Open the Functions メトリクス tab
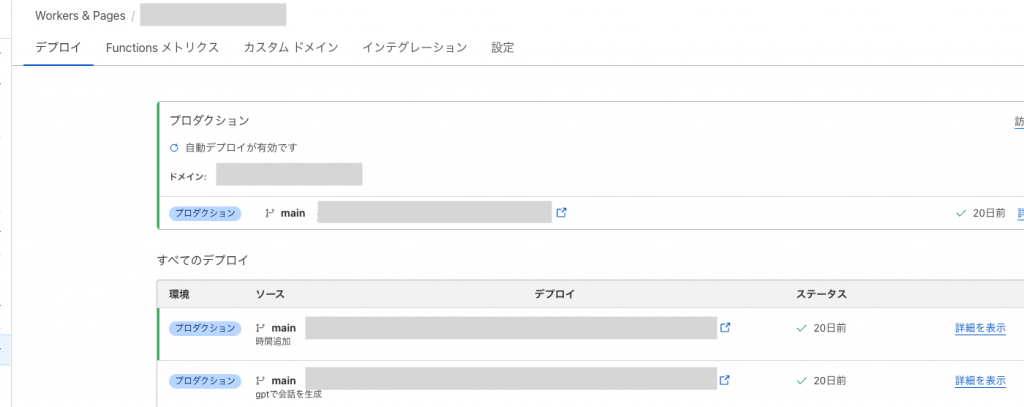This screenshot has height=407, width=1024. click(162, 48)
